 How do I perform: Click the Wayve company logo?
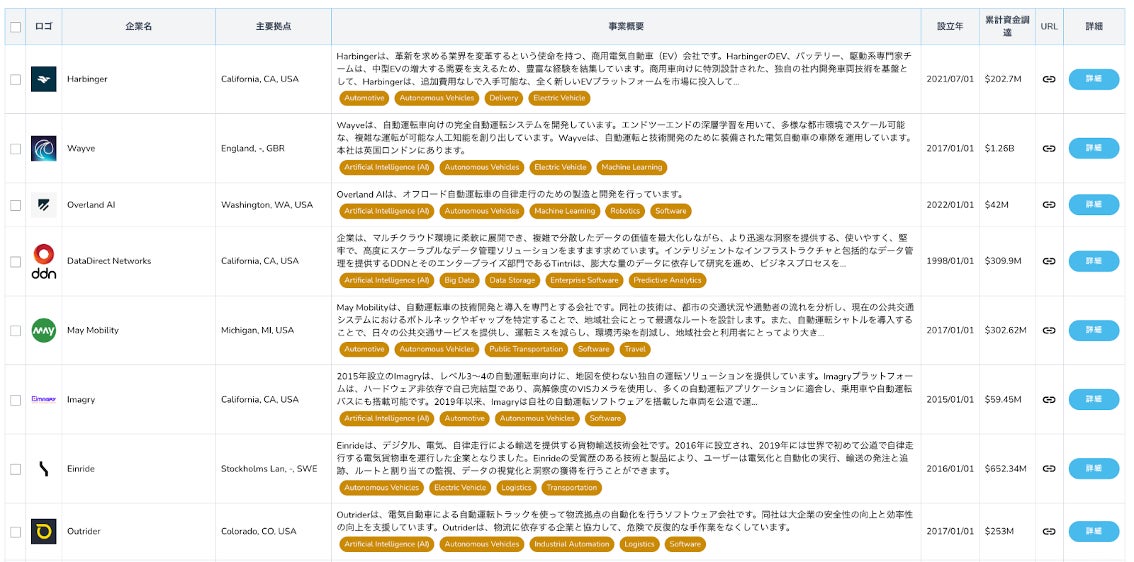43,148
